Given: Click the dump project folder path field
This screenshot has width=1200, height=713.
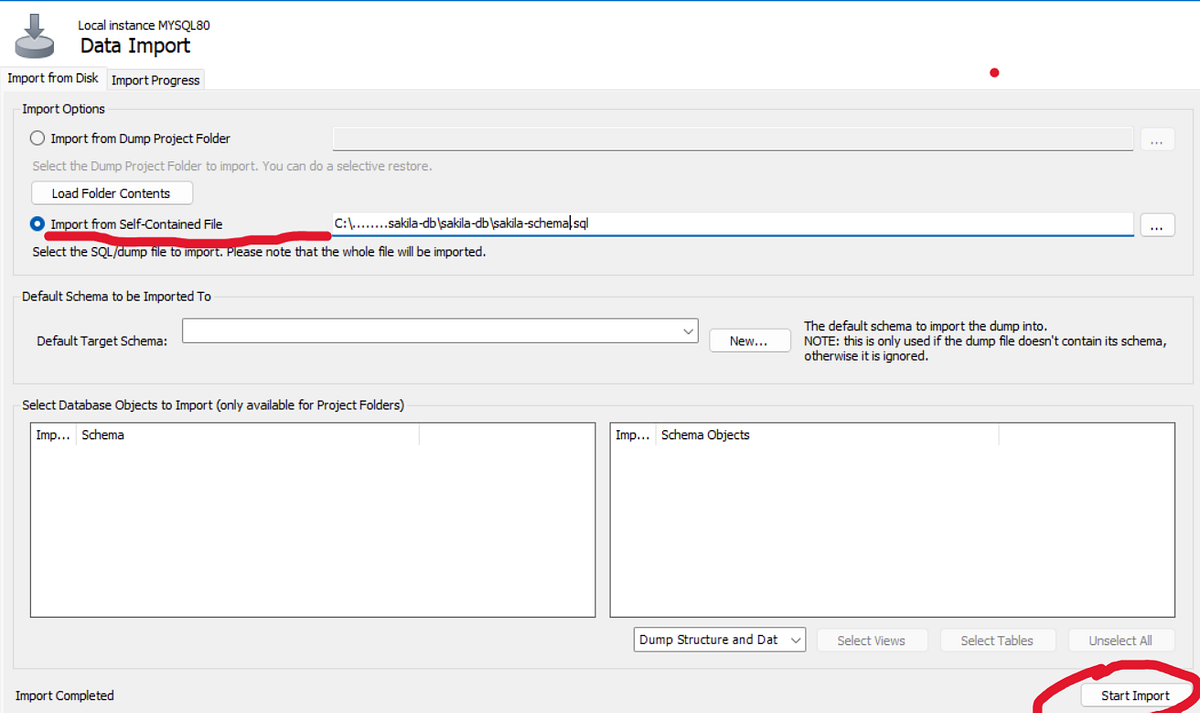Looking at the screenshot, I should point(733,138).
